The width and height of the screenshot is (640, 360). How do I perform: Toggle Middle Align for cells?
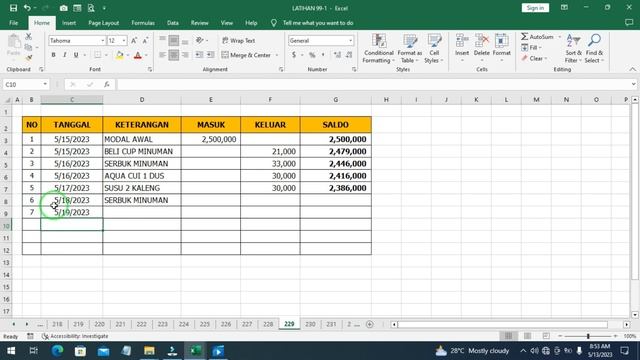tap(173, 40)
